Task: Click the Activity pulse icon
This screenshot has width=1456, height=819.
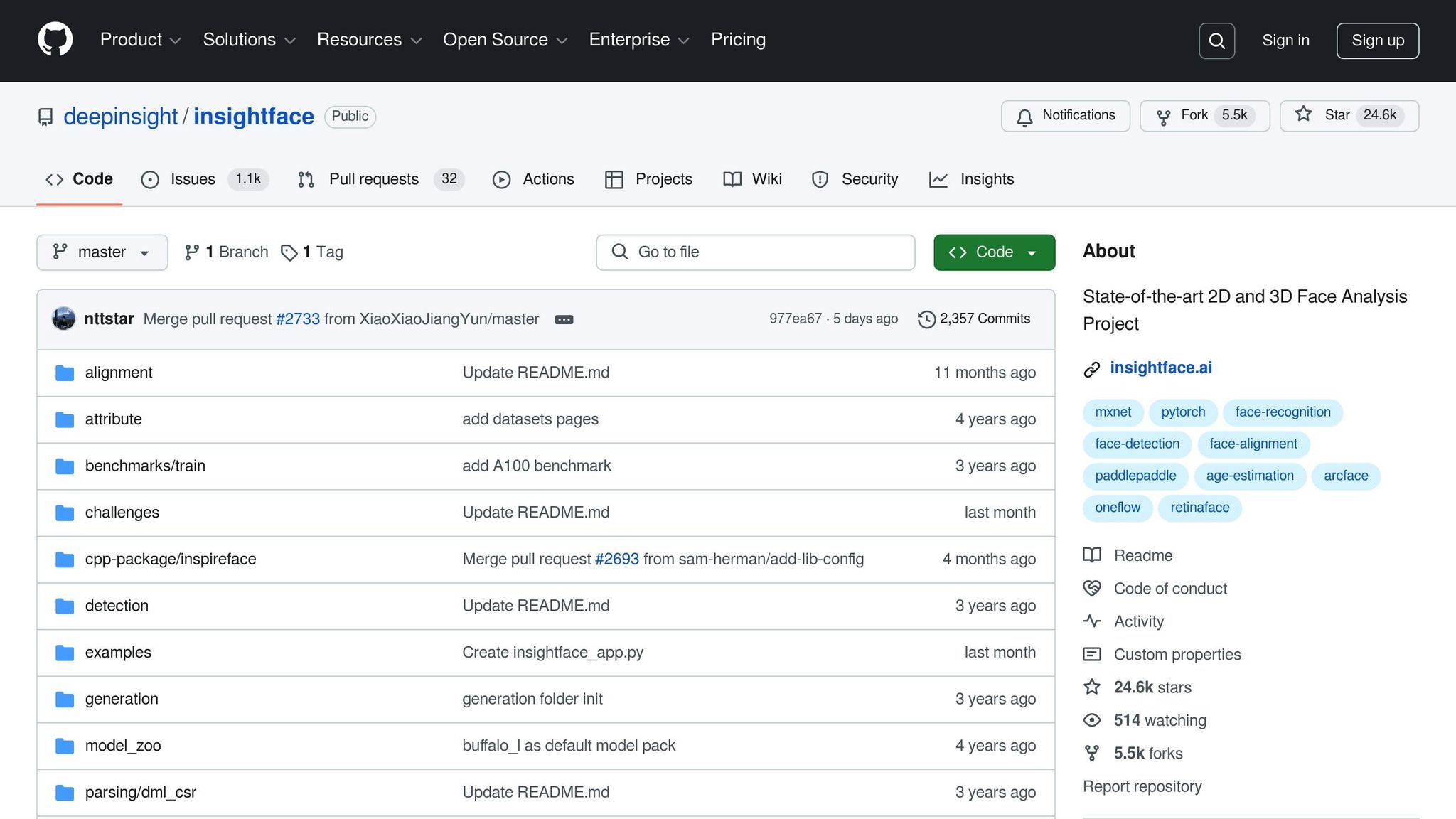Action: pyautogui.click(x=1092, y=621)
